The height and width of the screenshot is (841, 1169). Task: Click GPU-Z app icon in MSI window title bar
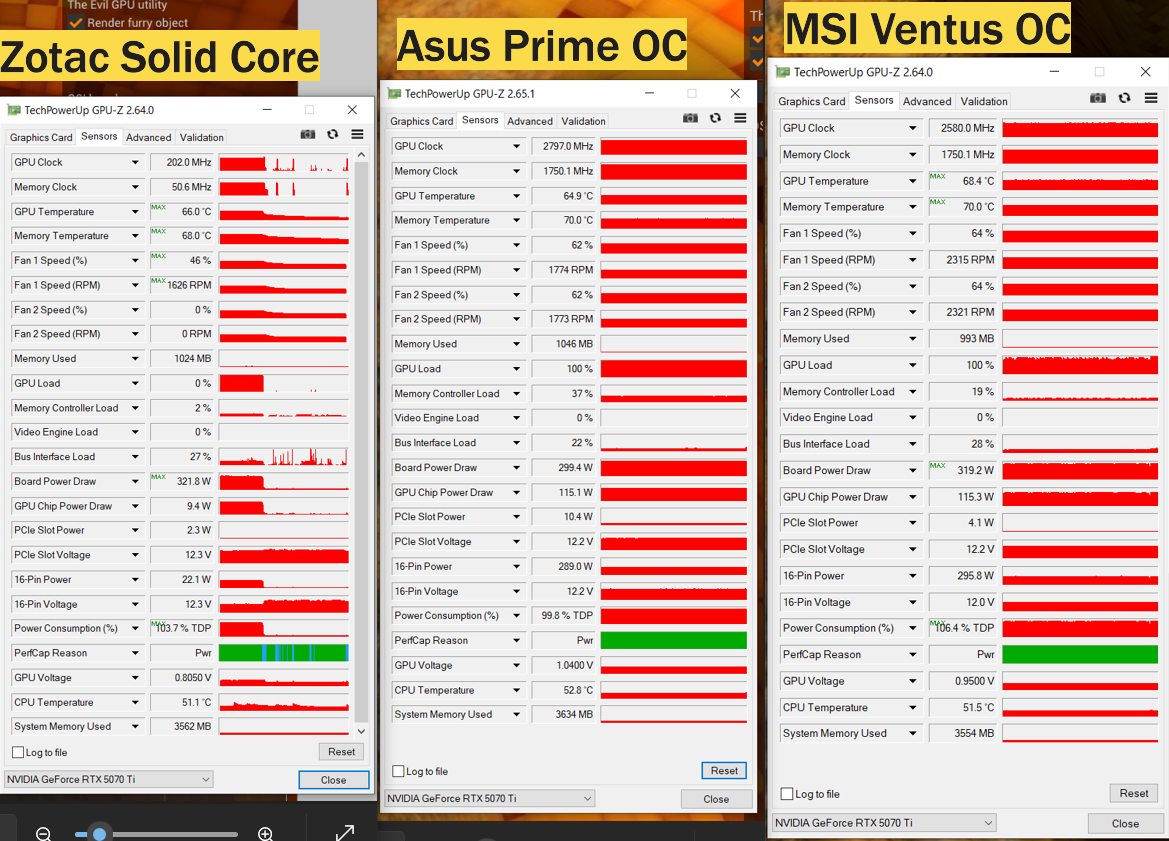click(782, 72)
